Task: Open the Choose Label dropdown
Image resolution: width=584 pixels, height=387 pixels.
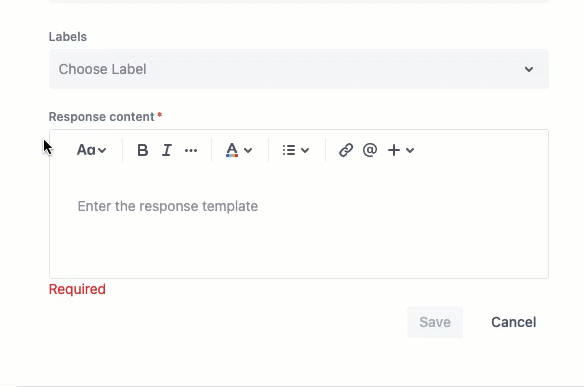Action: (299, 69)
